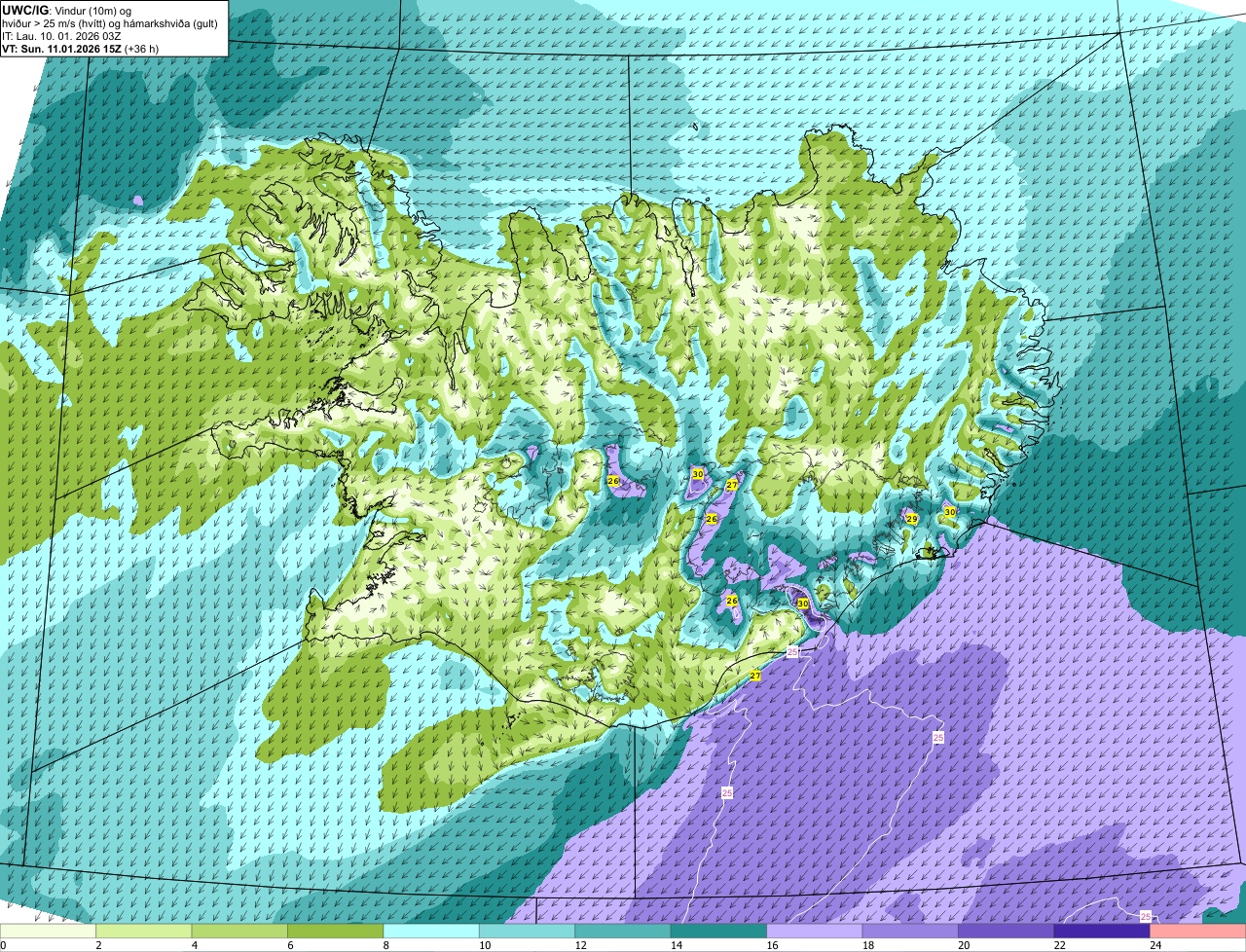Pick the 8–10 m/s light cyan legend swatch
Screen dimensions: 1246x952
click(x=431, y=932)
